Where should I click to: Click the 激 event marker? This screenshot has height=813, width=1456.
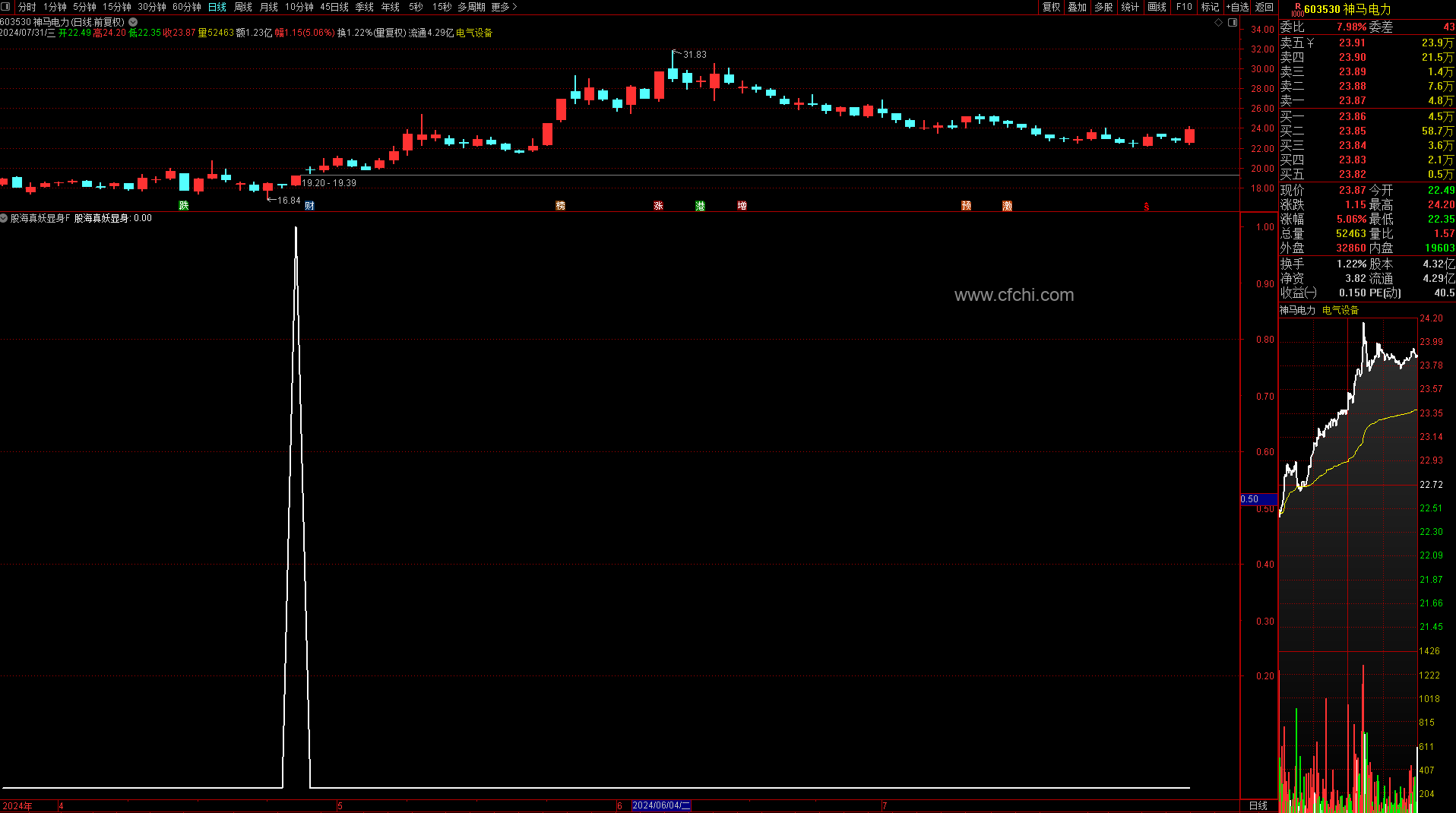[1007, 206]
